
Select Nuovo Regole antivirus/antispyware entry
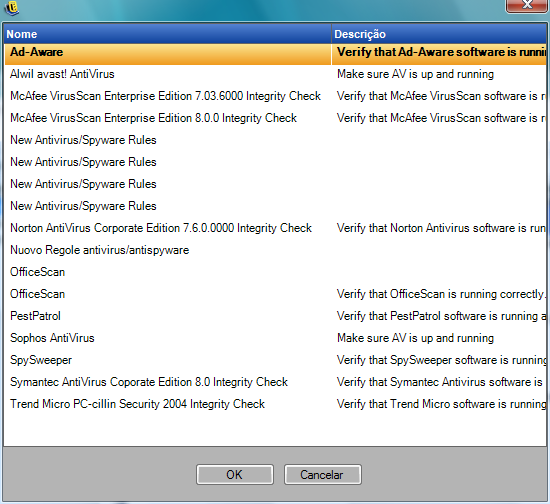99,250
